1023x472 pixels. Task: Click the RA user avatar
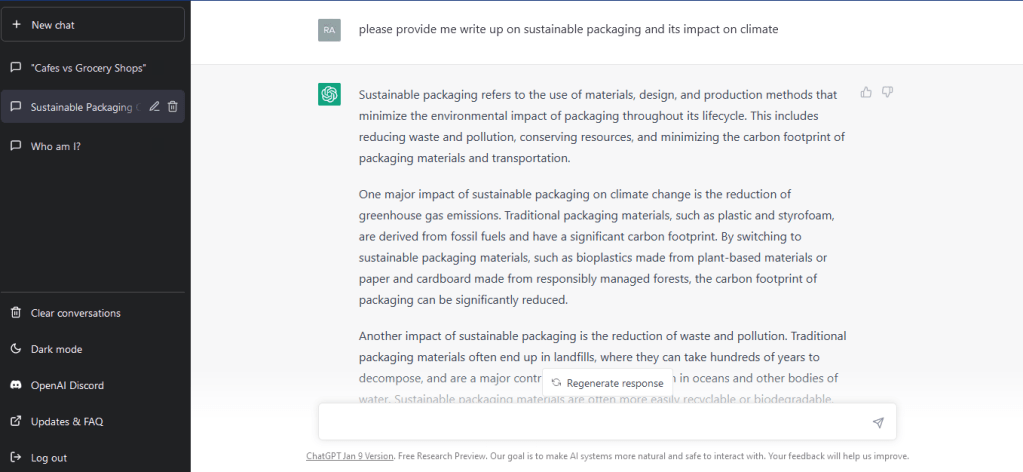[x=329, y=30]
